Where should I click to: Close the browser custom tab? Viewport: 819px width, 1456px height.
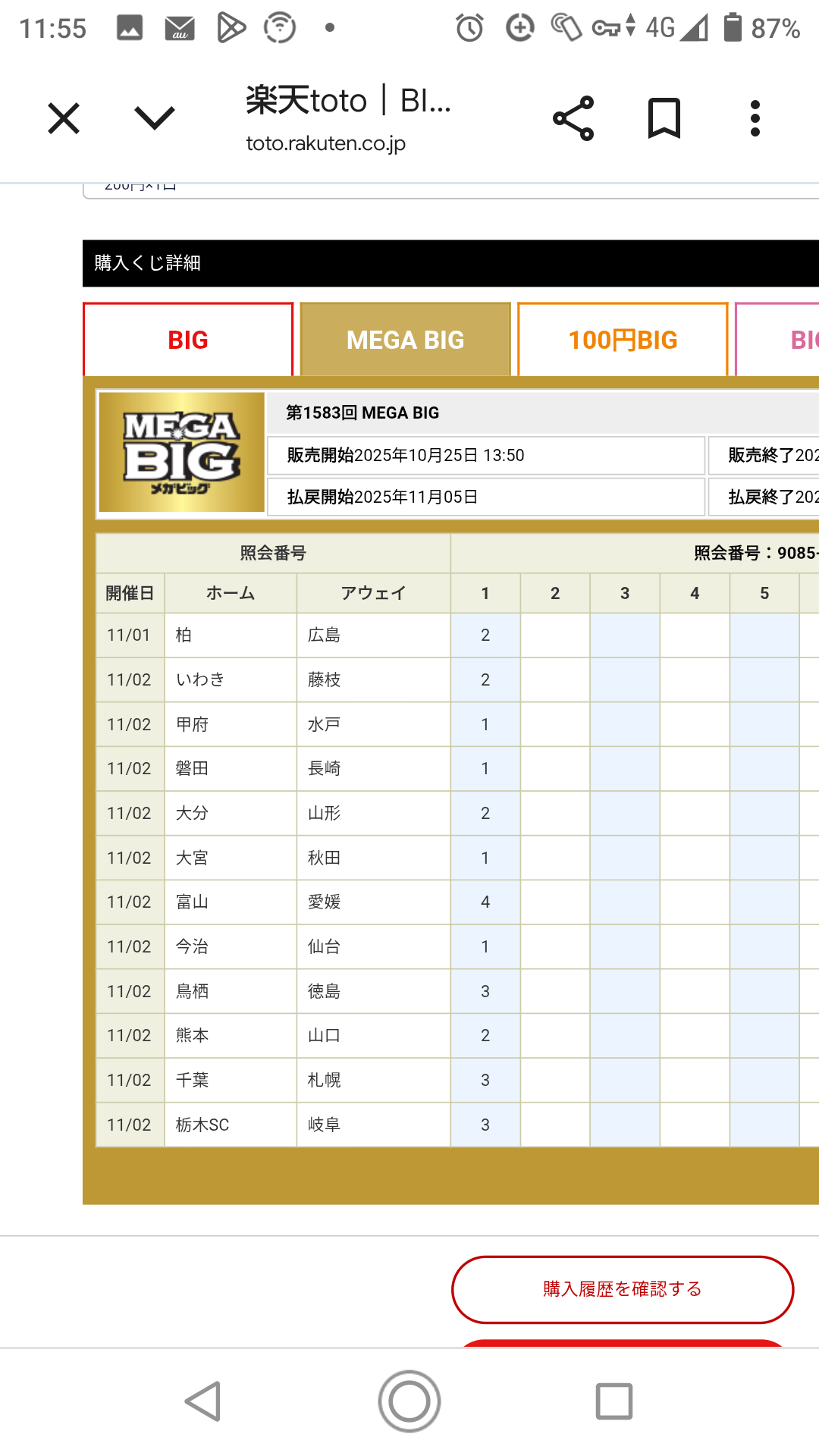point(64,119)
